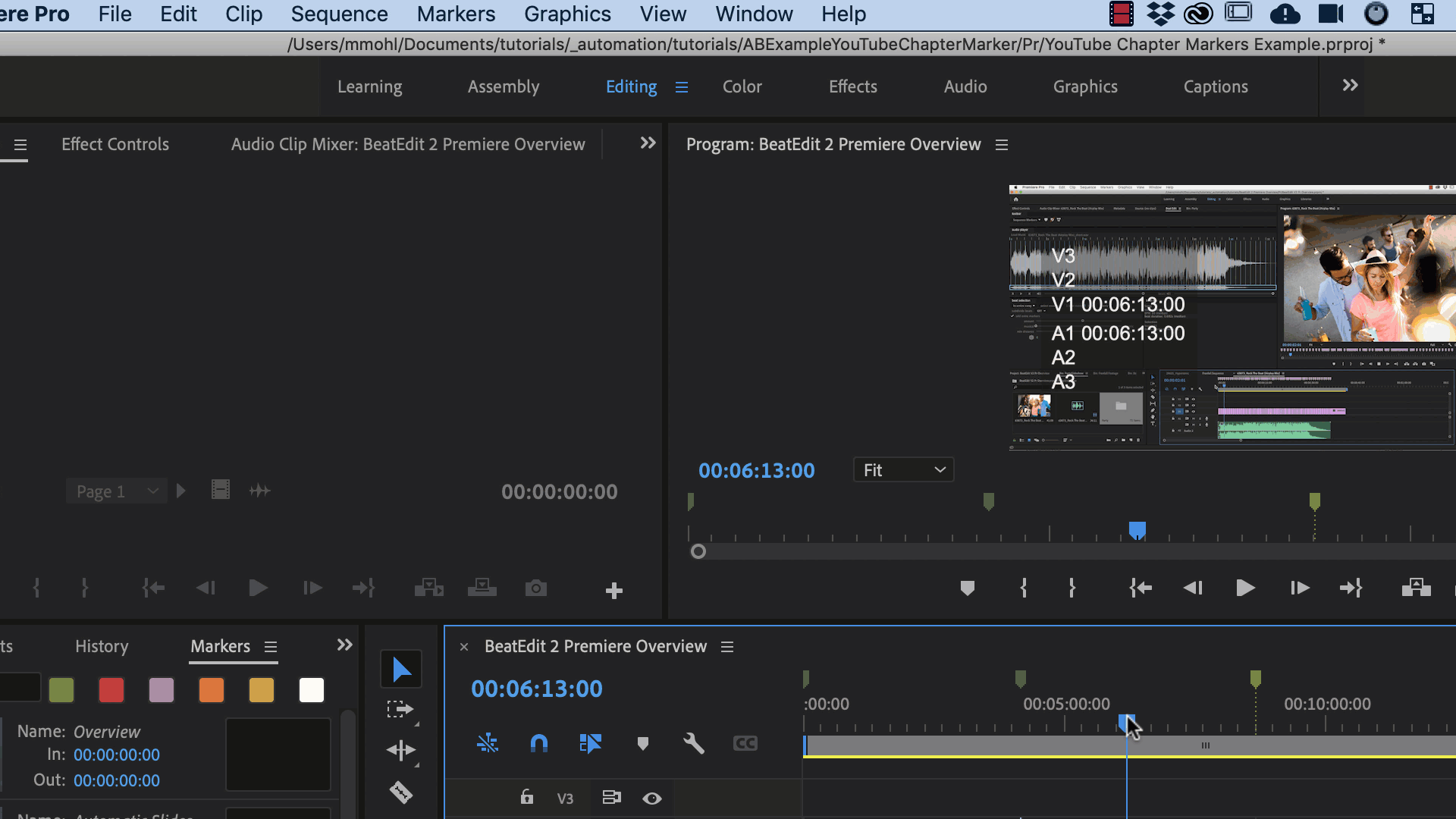Switch to the History tab

102,646
